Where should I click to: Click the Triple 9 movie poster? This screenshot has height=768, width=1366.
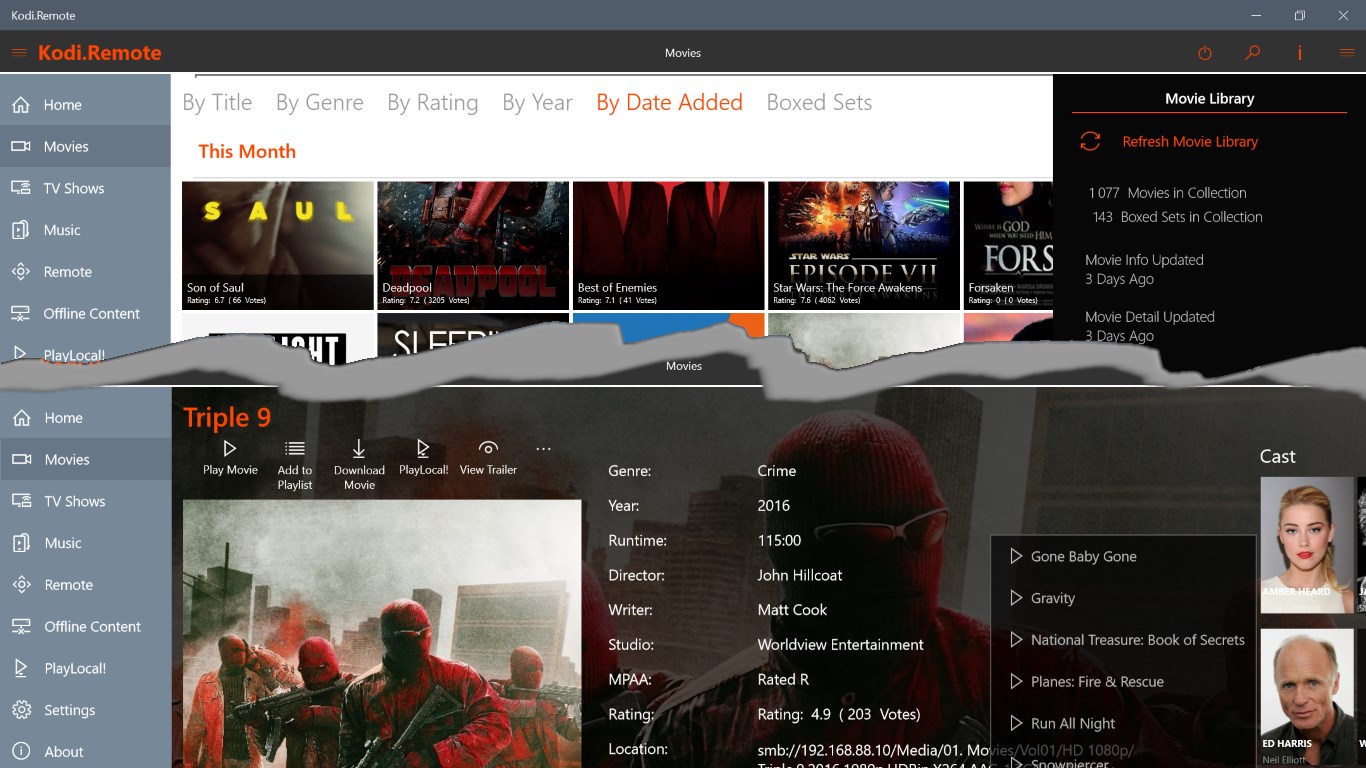coord(382,634)
